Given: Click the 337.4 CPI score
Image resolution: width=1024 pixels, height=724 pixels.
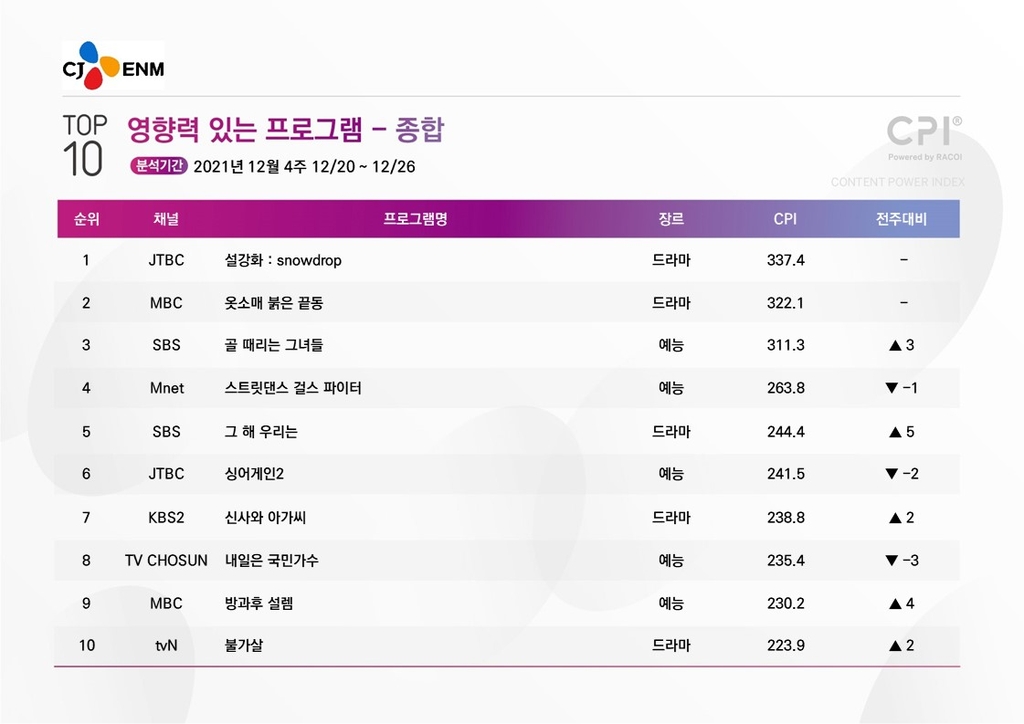Looking at the screenshot, I should pos(785,260).
